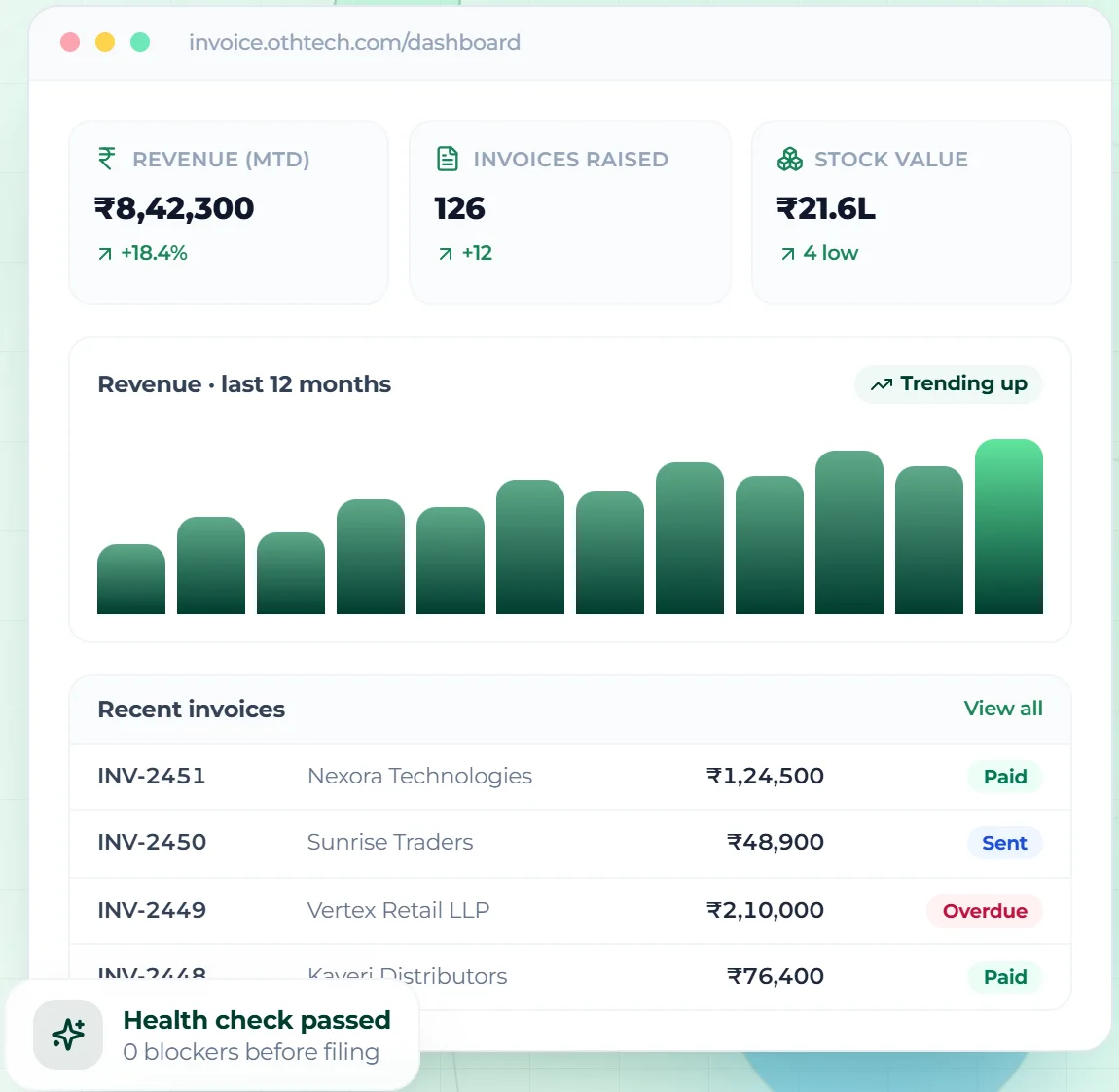This screenshot has width=1119, height=1092.
Task: Click the document icon beside Invoices Raised
Action: tap(448, 159)
